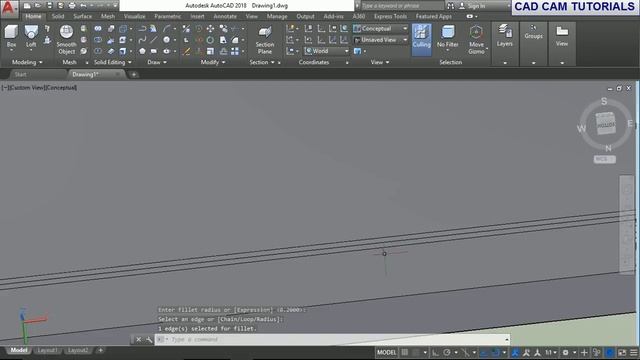Expand the Modify panel dropdown

coord(213,62)
